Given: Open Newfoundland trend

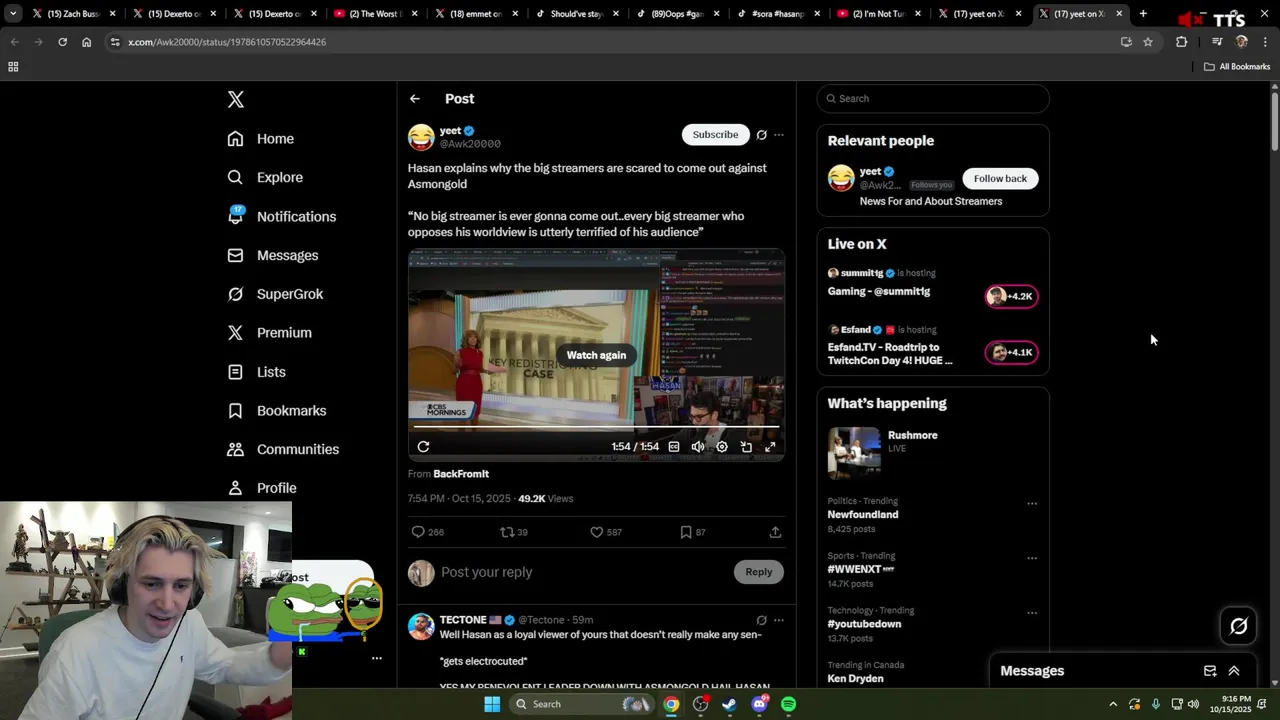Looking at the screenshot, I should tap(863, 515).
